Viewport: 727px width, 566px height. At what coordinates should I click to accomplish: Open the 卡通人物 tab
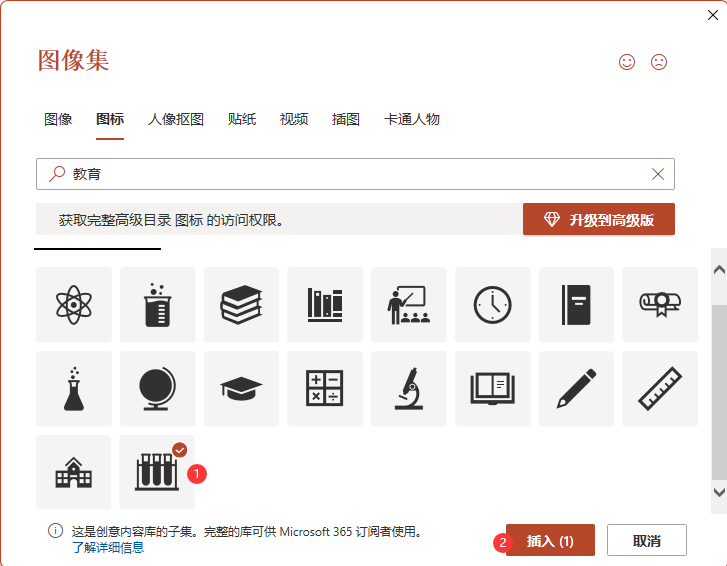(412, 119)
